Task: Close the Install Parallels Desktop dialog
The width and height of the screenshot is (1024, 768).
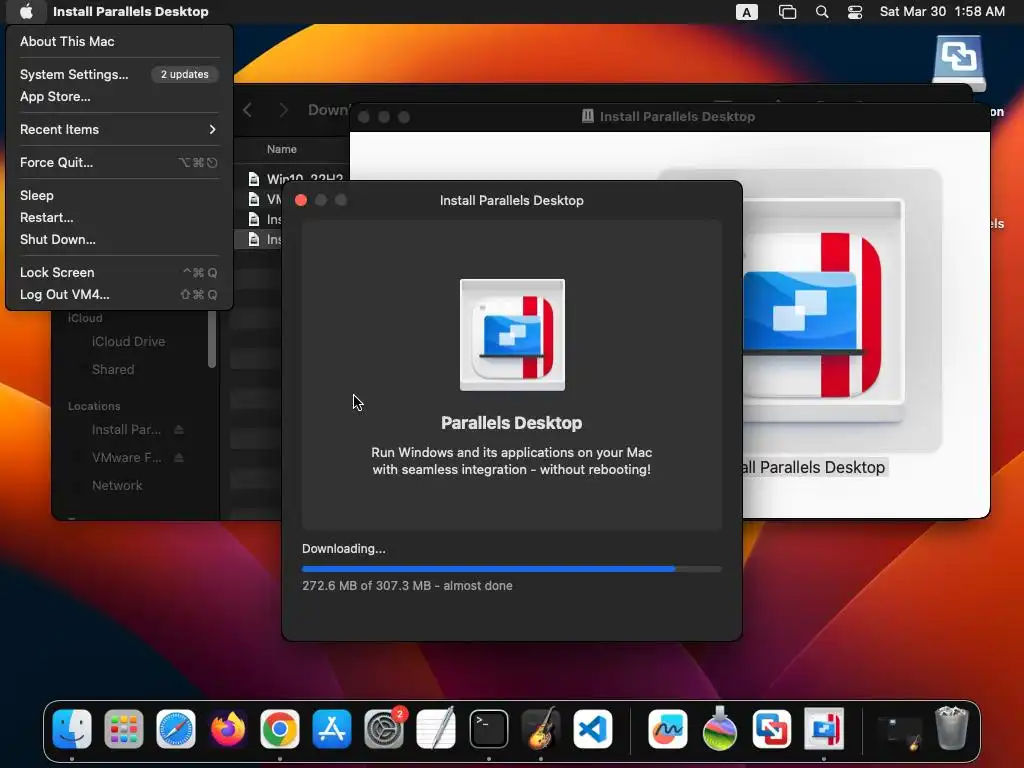Action: click(301, 200)
